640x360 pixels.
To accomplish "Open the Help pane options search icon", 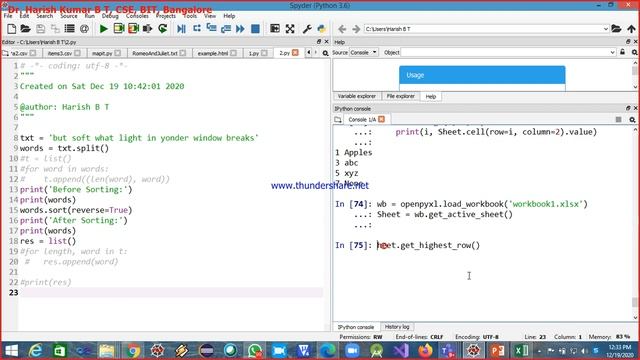I will pyautogui.click(x=634, y=52).
